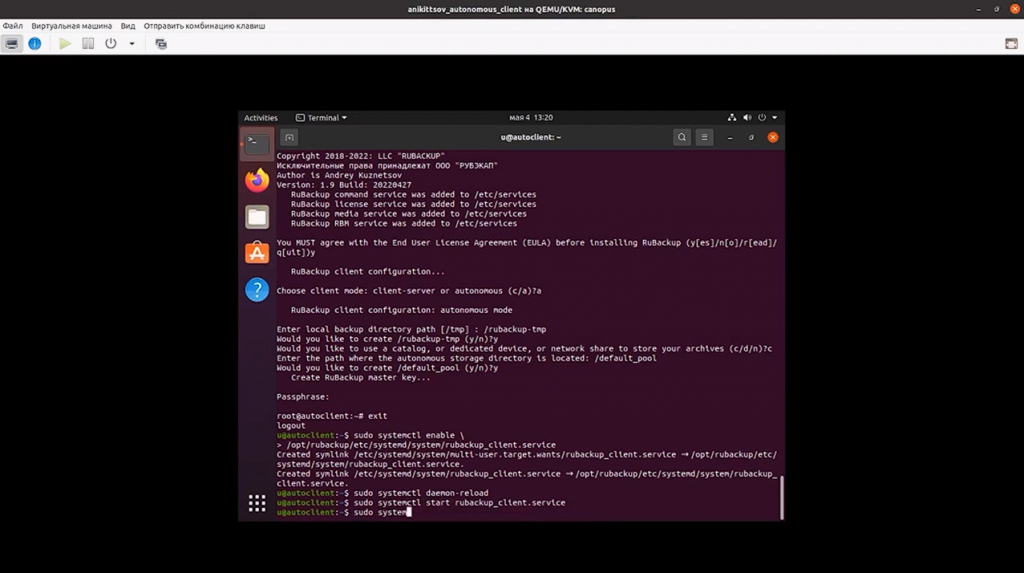Open a new terminal tab
The height and width of the screenshot is (573, 1024).
289,137
